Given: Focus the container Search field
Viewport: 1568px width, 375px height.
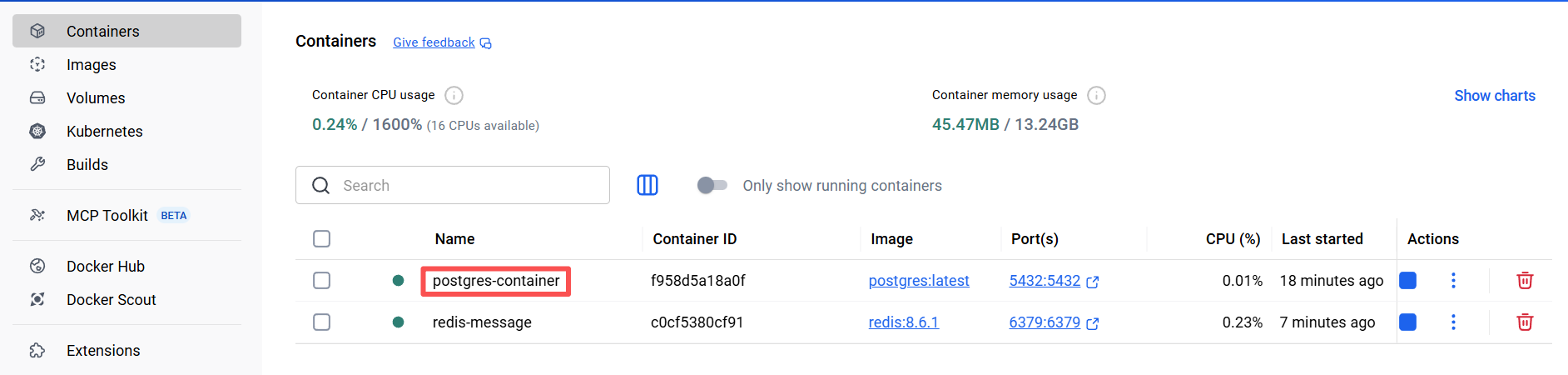Looking at the screenshot, I should pyautogui.click(x=453, y=185).
